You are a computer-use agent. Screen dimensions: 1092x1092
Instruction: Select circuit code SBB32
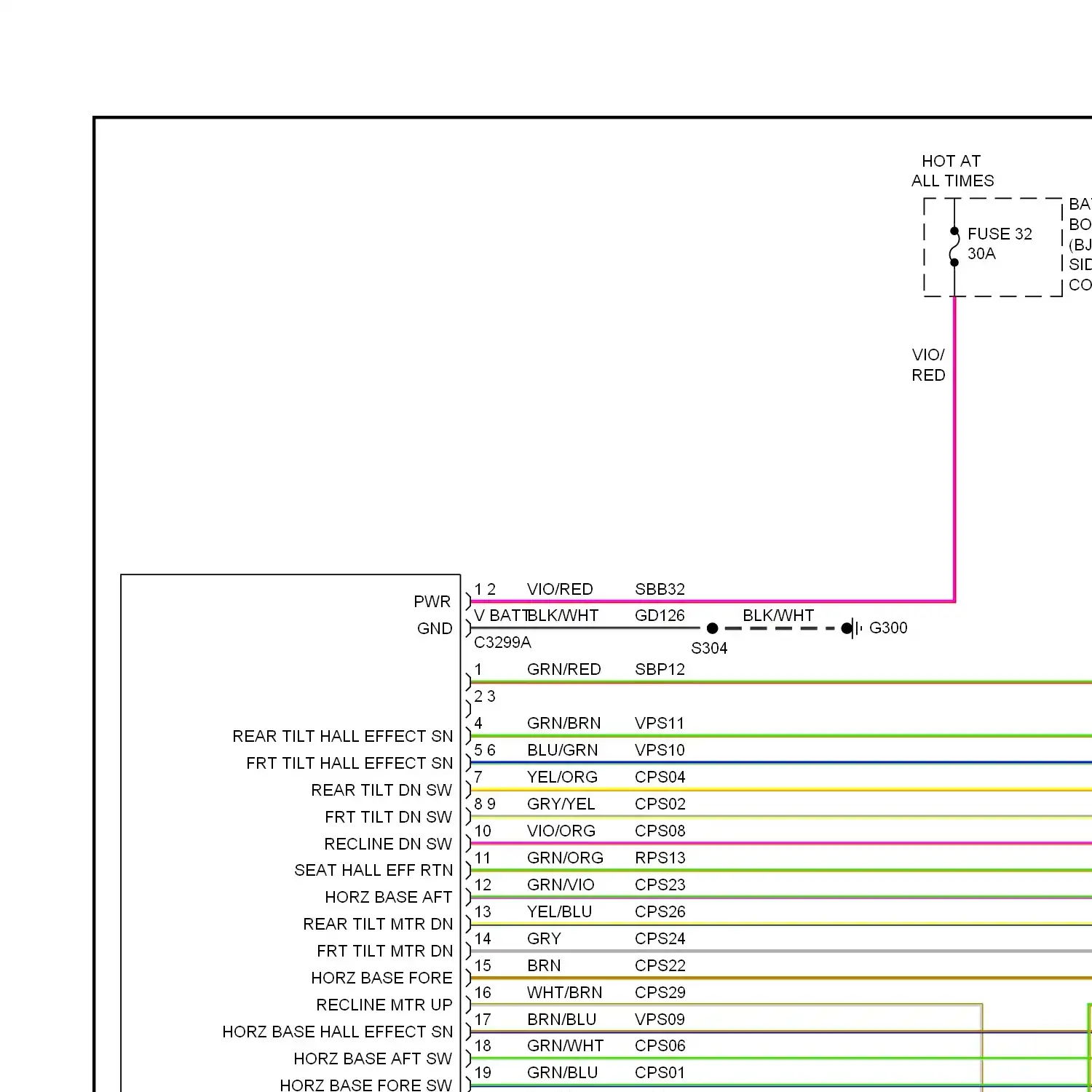660,589
